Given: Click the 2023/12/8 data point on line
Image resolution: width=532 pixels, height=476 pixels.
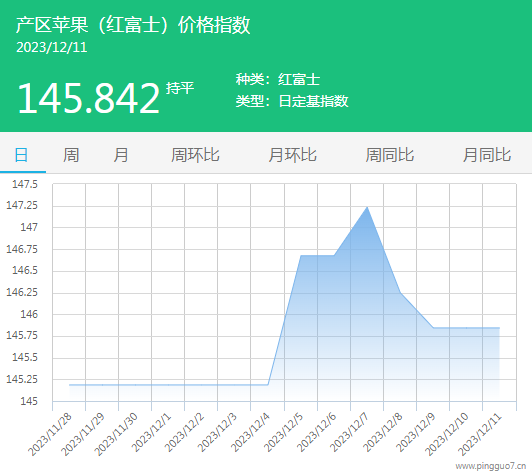Looking at the screenshot, I should pos(400,292).
